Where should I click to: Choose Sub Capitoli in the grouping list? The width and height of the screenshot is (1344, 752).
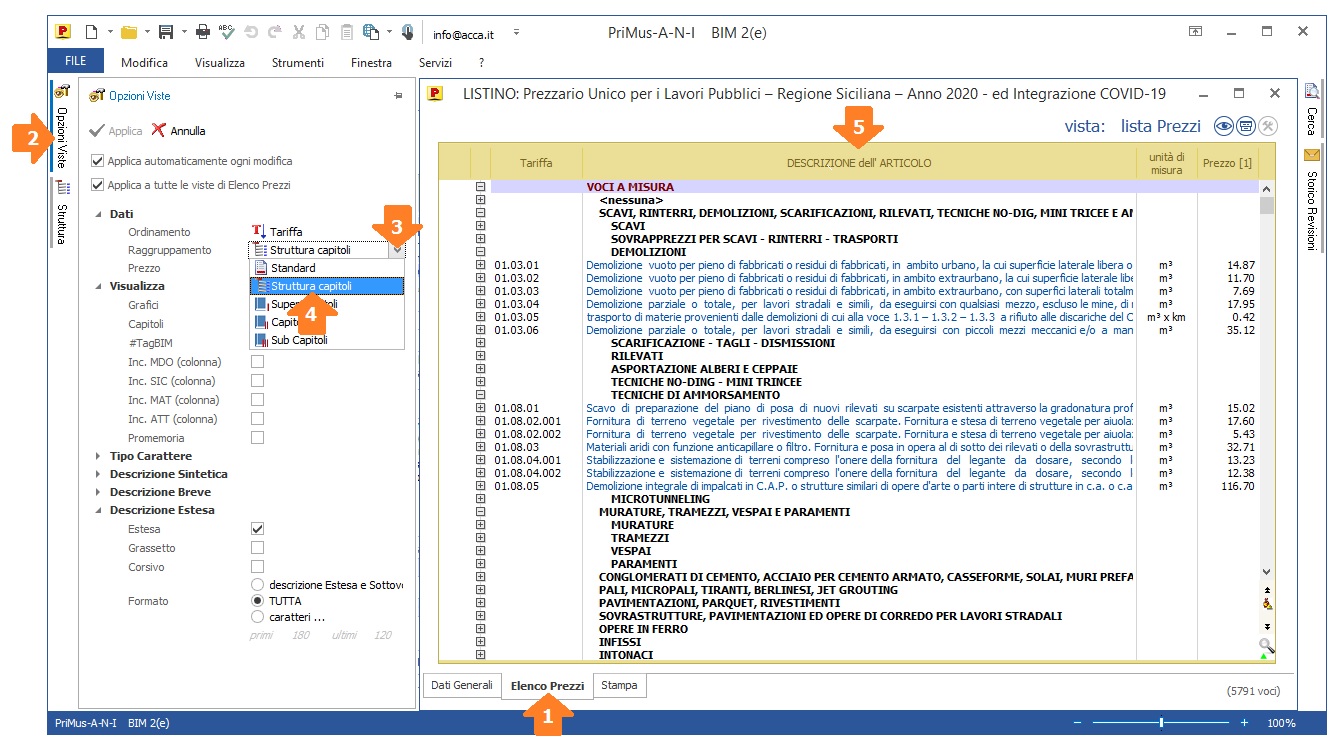(x=326, y=340)
